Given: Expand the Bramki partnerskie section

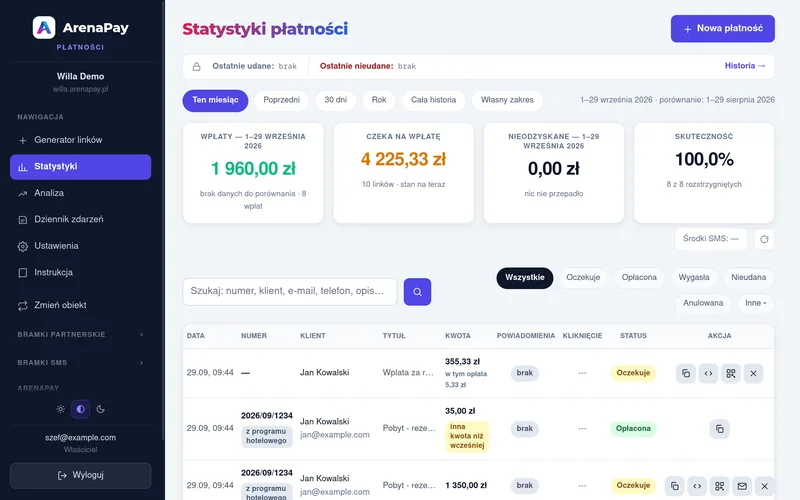Looking at the screenshot, I should [81, 335].
